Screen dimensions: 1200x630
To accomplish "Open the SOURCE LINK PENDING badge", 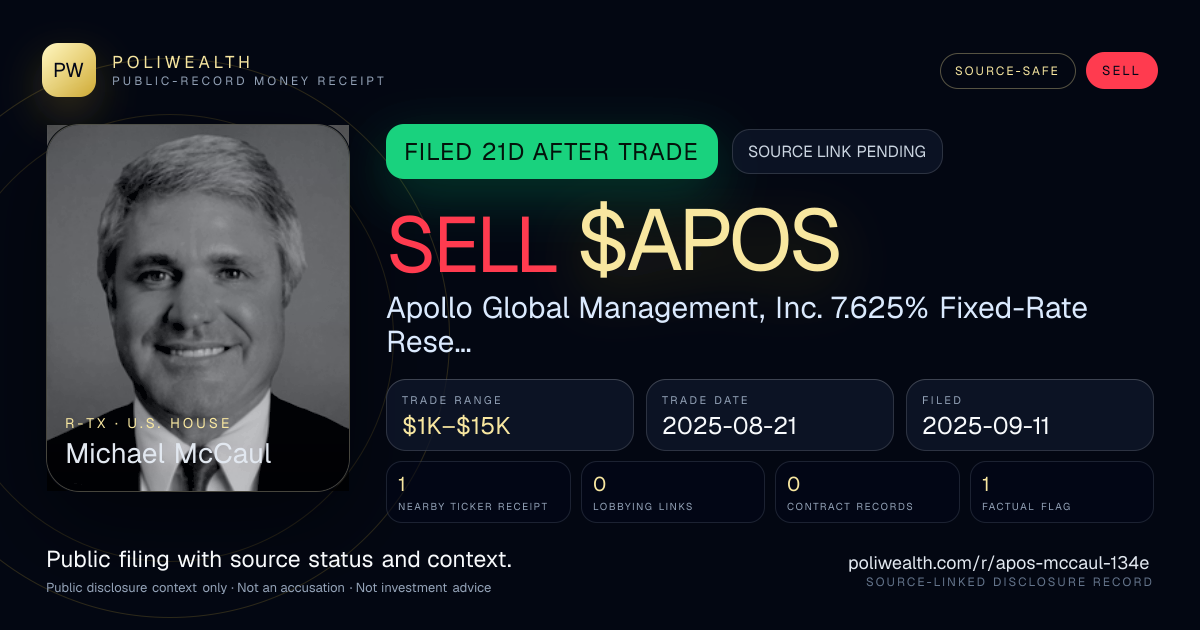I will pyautogui.click(x=837, y=152).
